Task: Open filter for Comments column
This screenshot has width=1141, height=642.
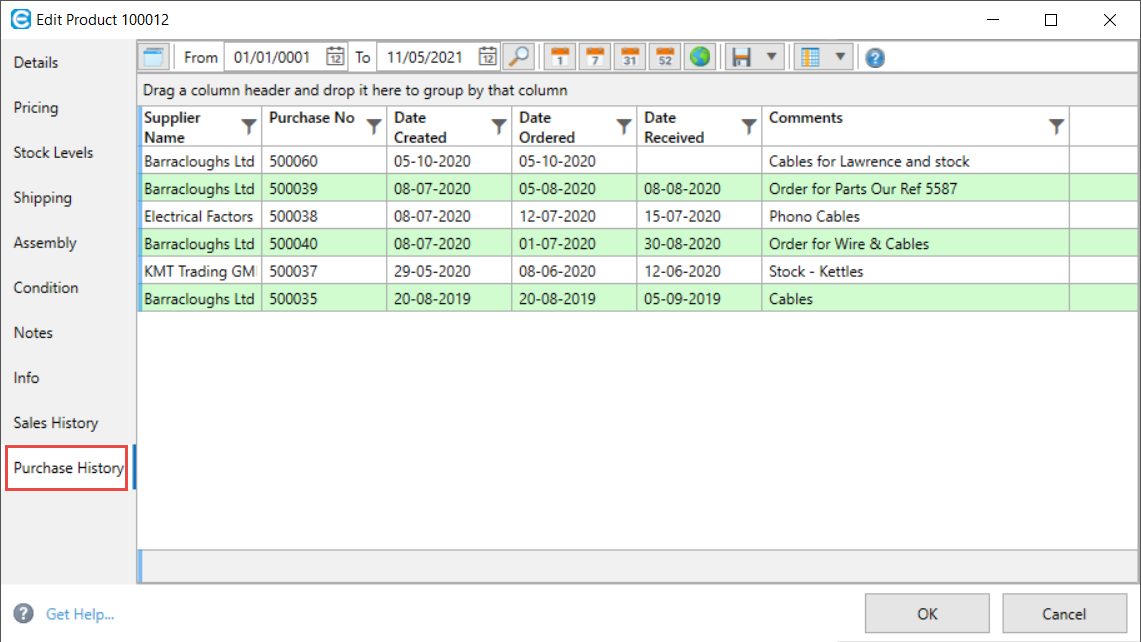Action: pos(1056,127)
